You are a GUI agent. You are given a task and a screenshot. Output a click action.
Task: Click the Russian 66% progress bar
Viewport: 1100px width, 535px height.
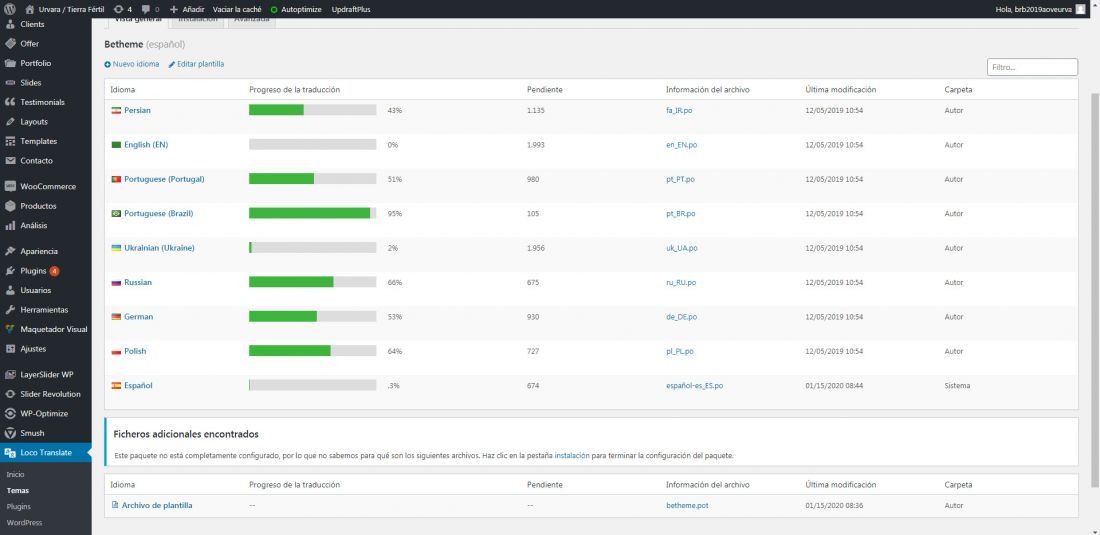(x=312, y=282)
